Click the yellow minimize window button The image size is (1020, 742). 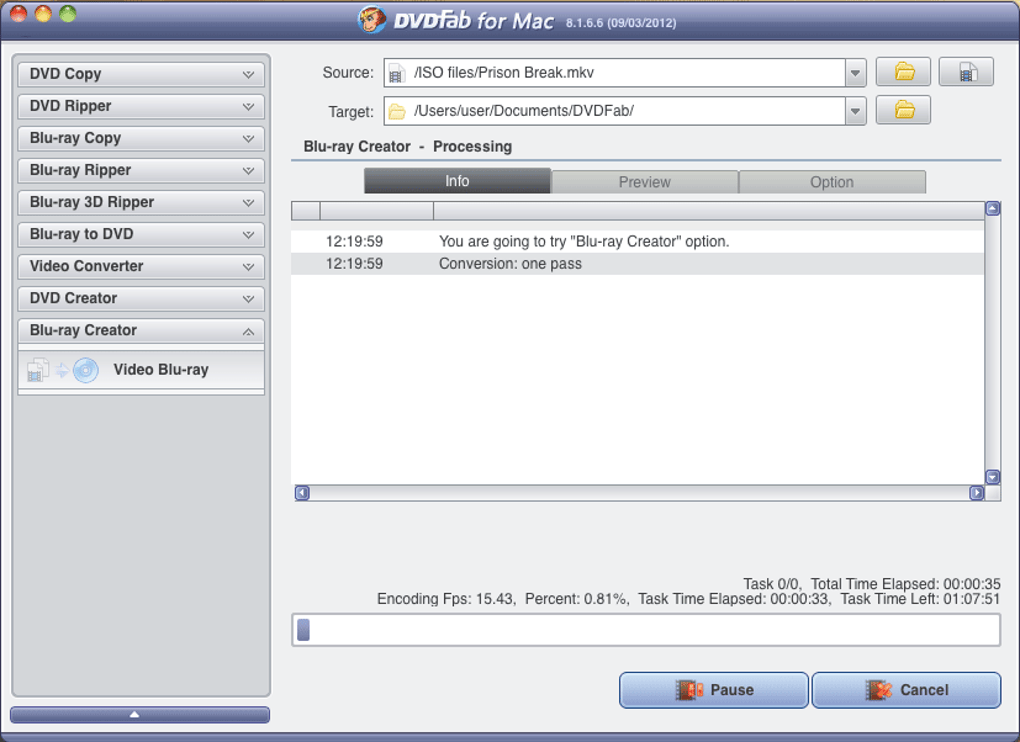[43, 13]
